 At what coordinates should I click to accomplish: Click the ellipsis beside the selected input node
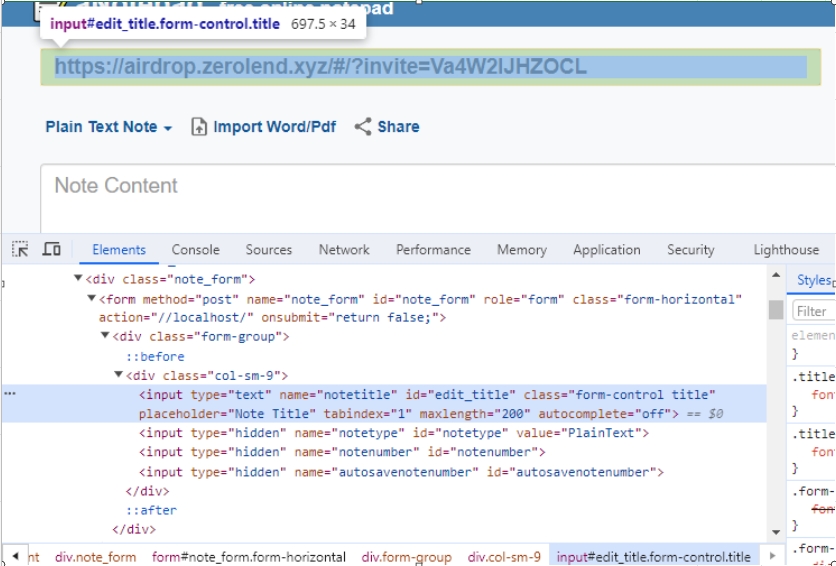point(10,394)
